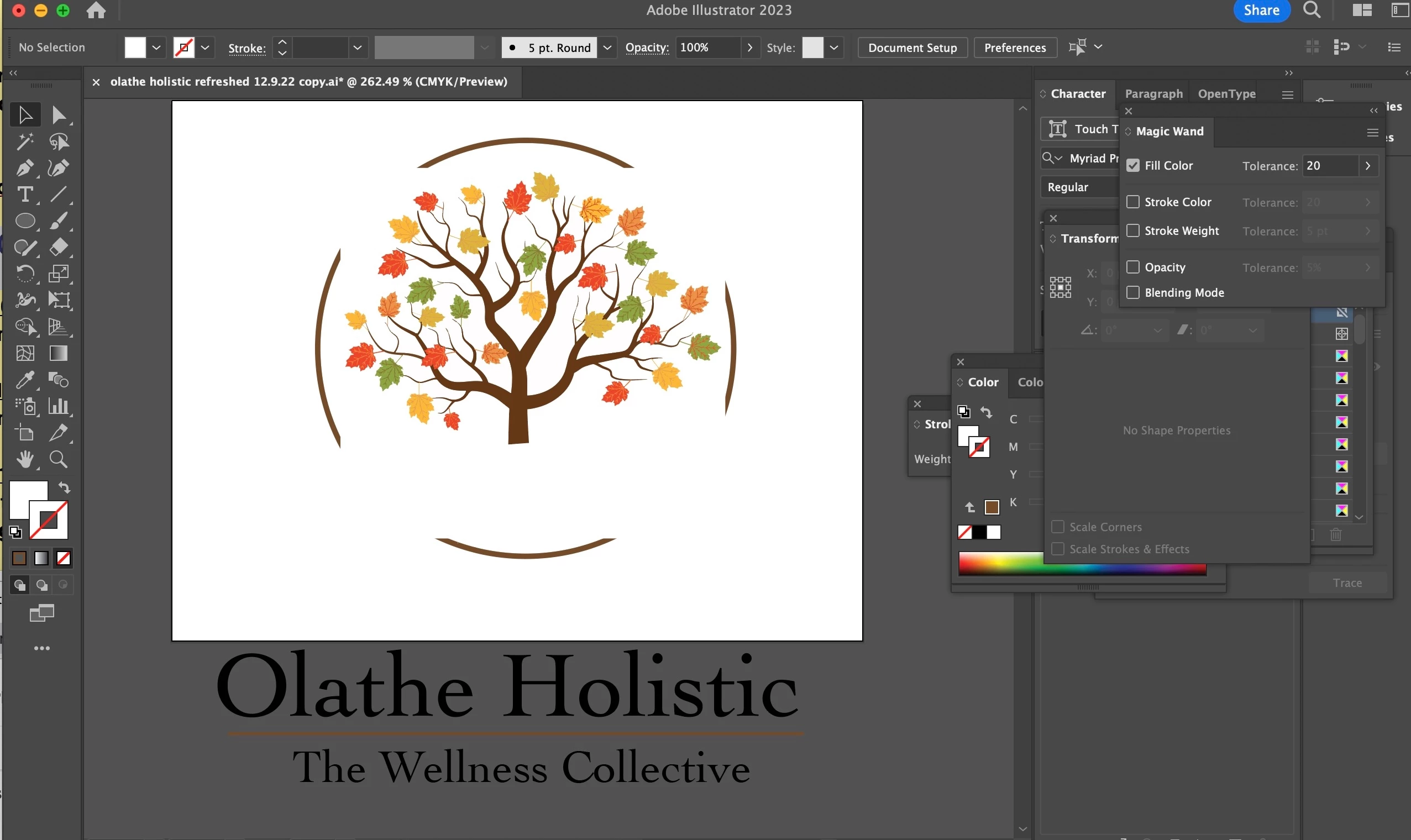Switch to the Paragraph tab

[x=1153, y=93]
